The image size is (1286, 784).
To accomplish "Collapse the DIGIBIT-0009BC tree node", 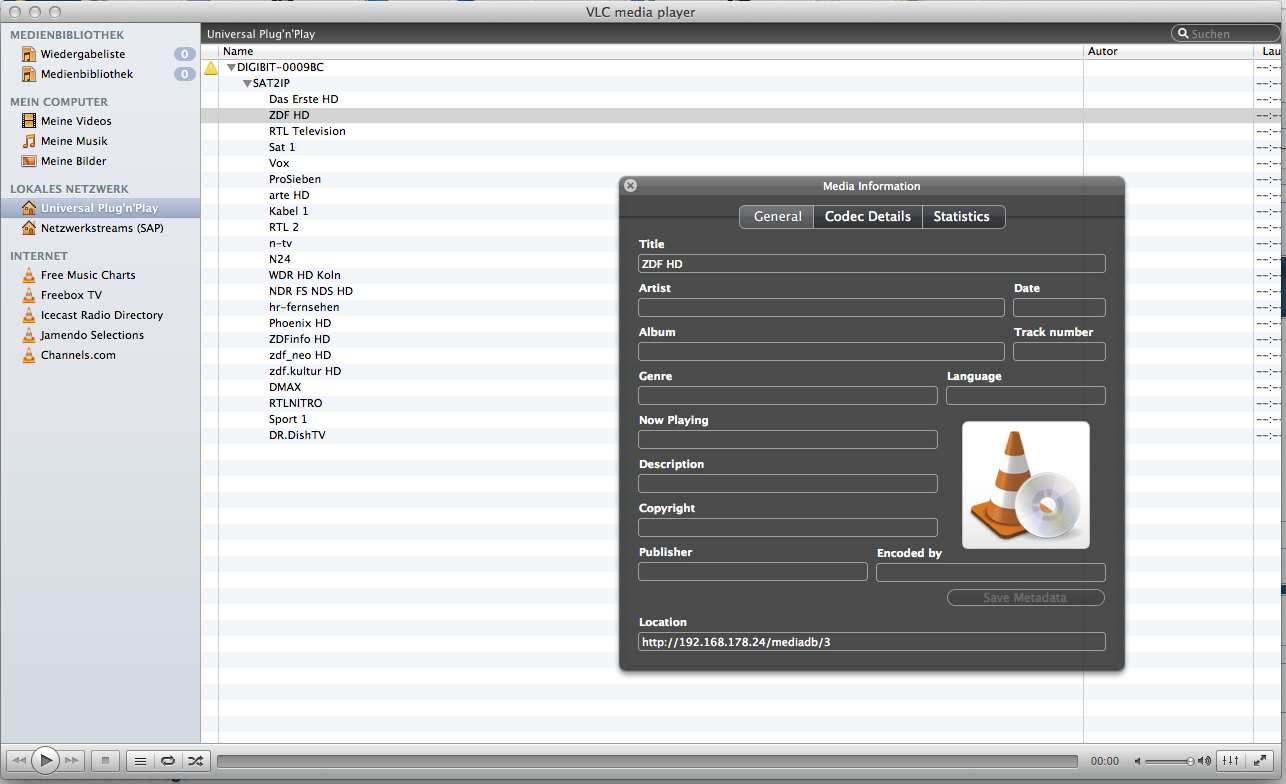I will click(x=231, y=68).
